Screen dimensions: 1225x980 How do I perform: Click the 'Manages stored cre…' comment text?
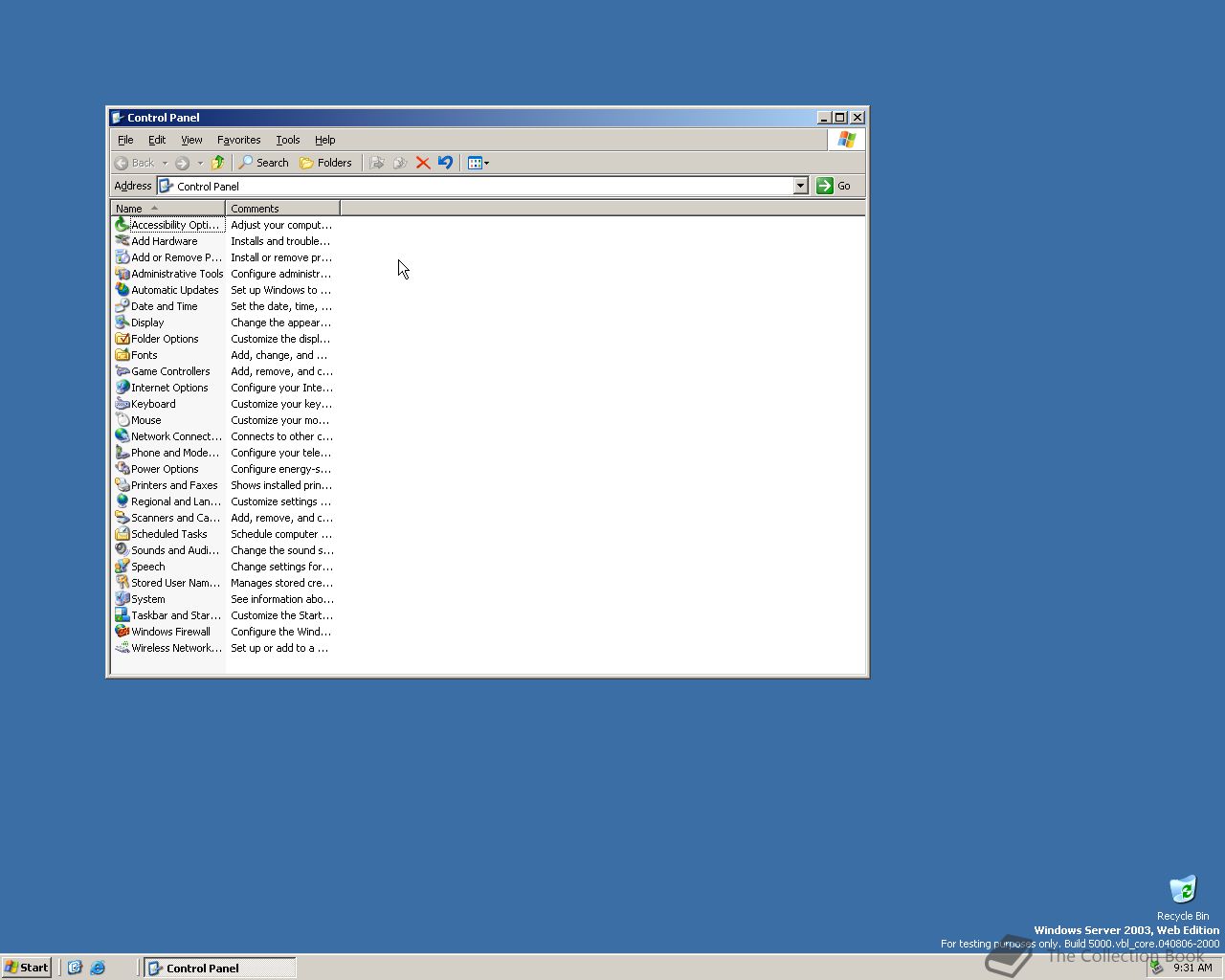coord(281,583)
